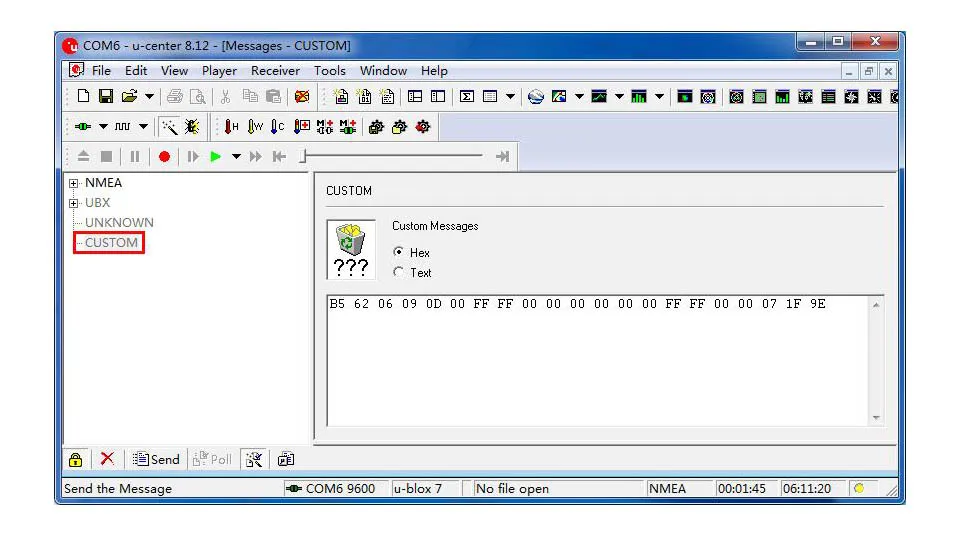
Task: Open the Player menu
Action: 219,70
